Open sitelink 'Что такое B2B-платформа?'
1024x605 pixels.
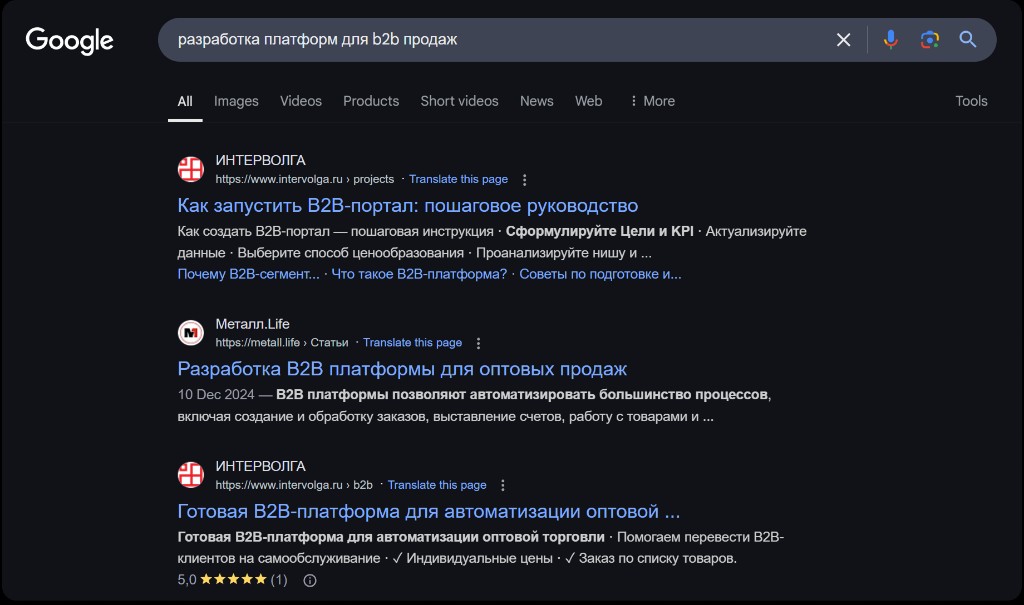pos(419,274)
